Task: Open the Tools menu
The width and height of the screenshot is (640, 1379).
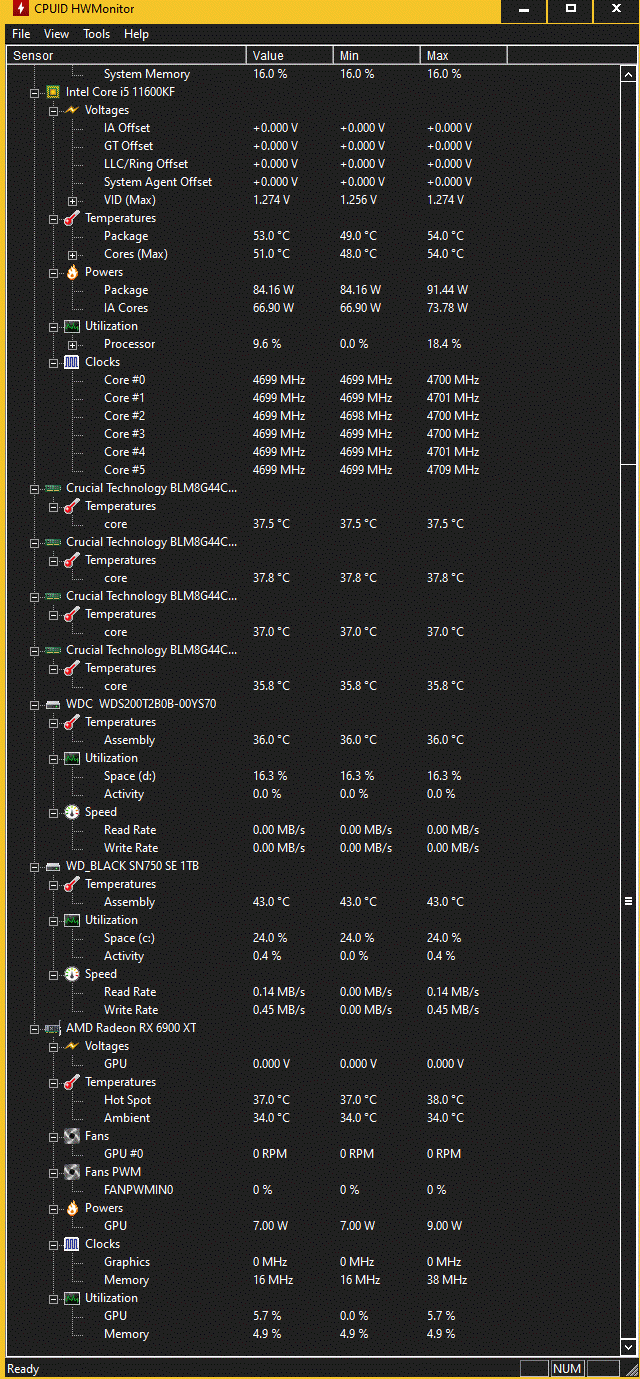Action: click(x=97, y=34)
